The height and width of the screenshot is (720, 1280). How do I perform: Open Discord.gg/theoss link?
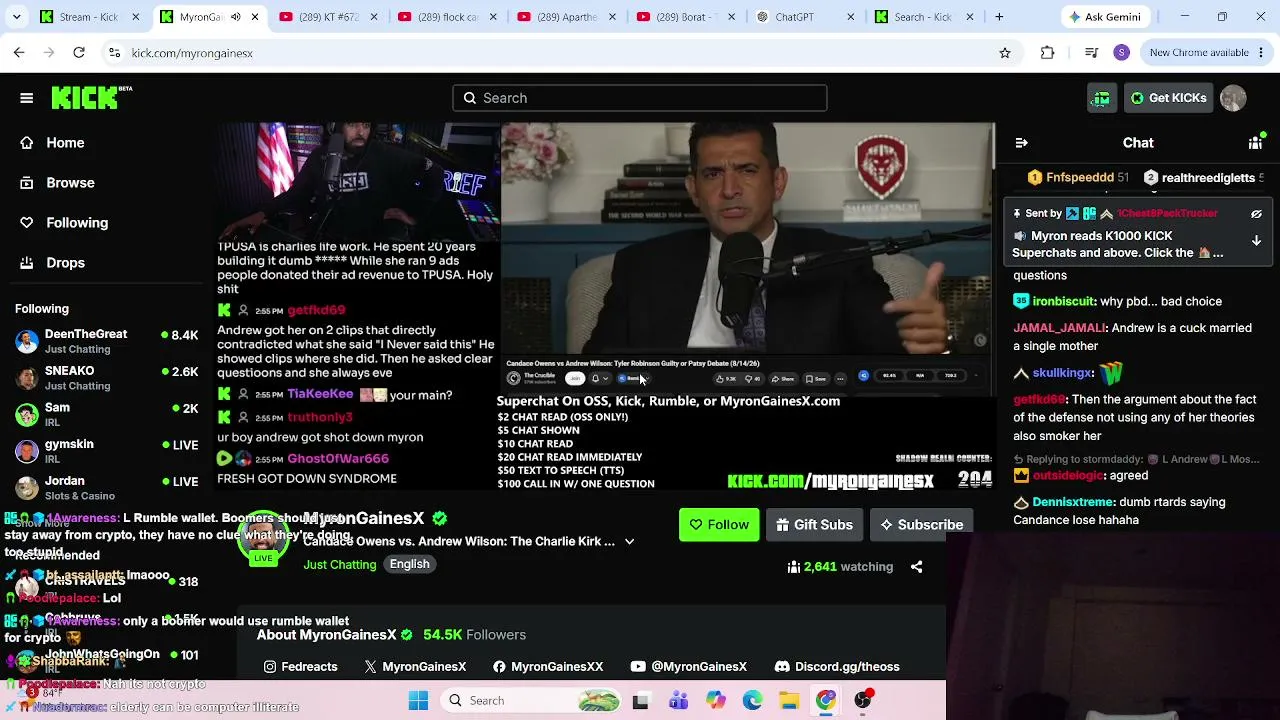pyautogui.click(x=837, y=667)
